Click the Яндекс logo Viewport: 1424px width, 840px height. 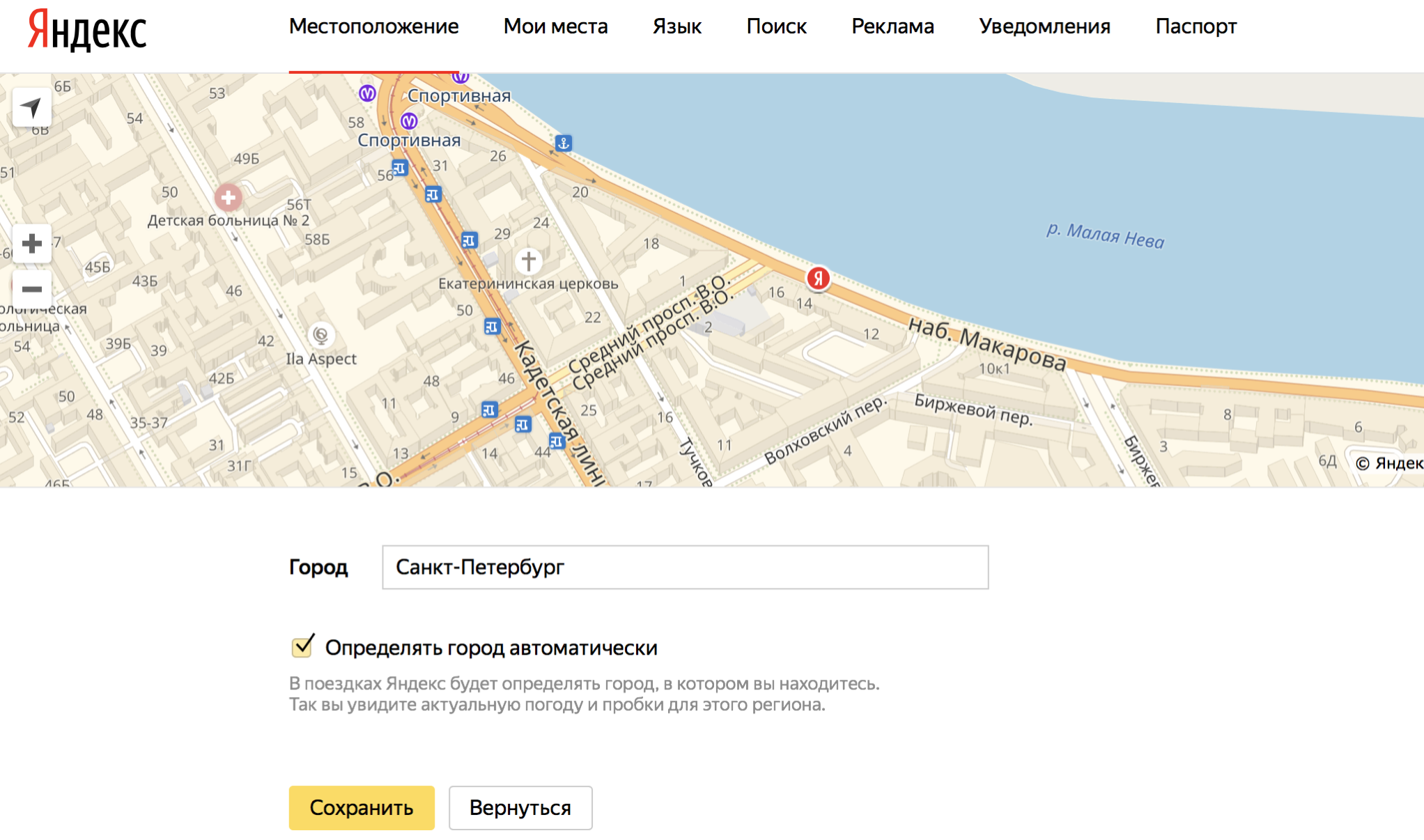[87, 31]
